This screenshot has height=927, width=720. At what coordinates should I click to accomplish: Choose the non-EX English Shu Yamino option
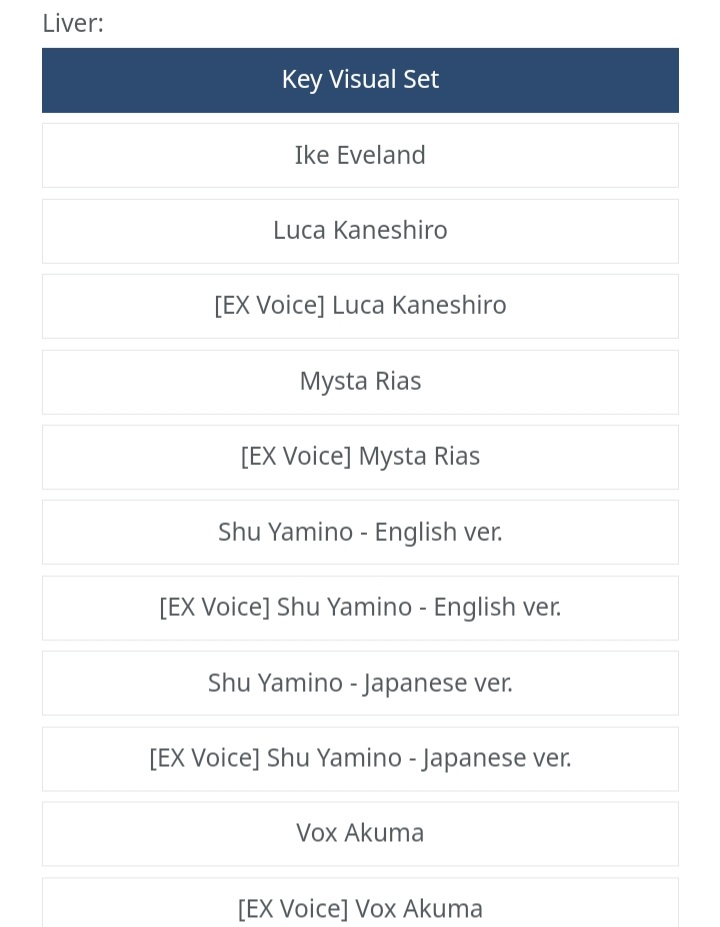pos(360,532)
